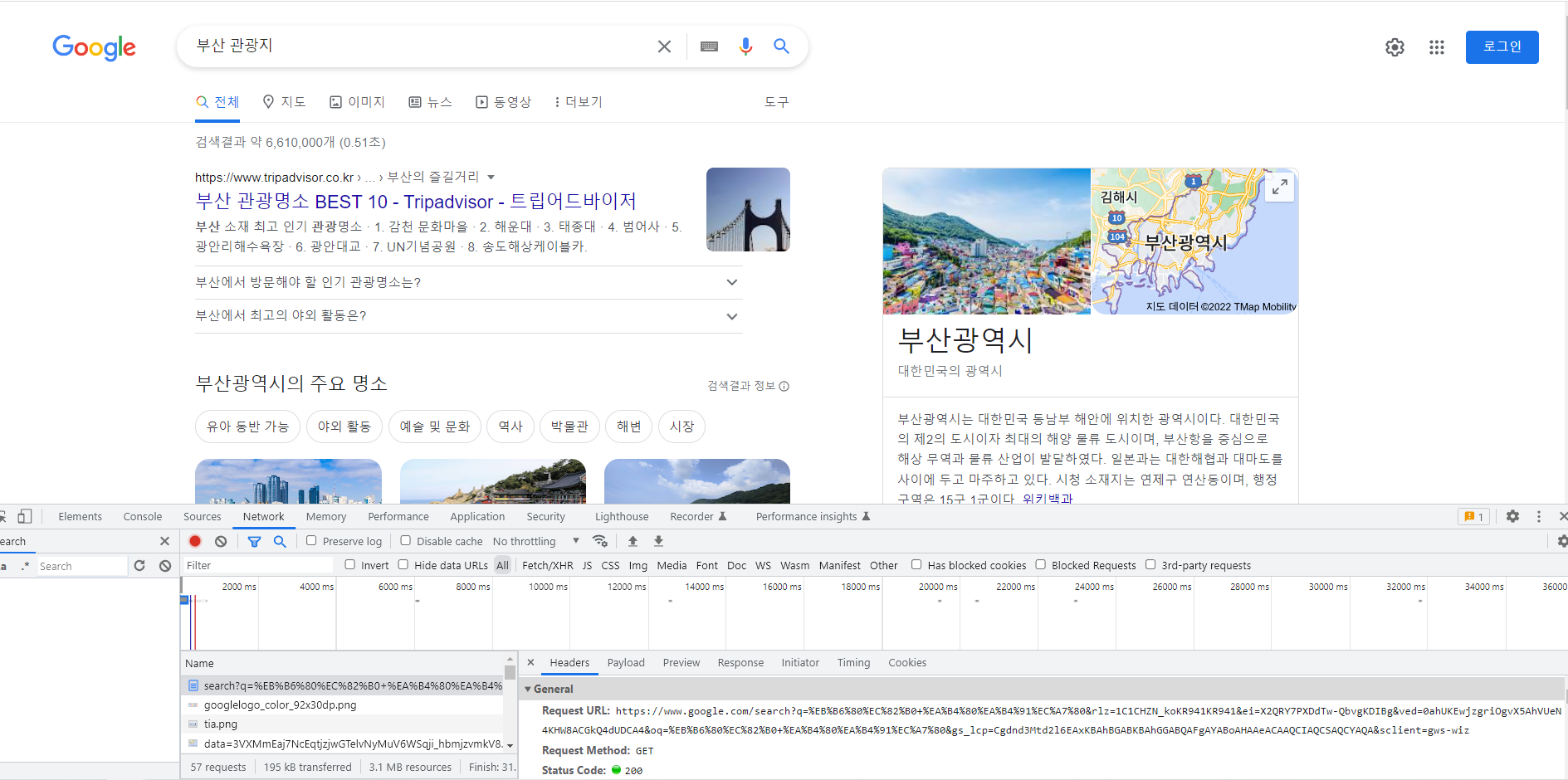Screen dimensions: 1568x780
Task: Switch to the Payload tab
Action: pyautogui.click(x=626, y=662)
